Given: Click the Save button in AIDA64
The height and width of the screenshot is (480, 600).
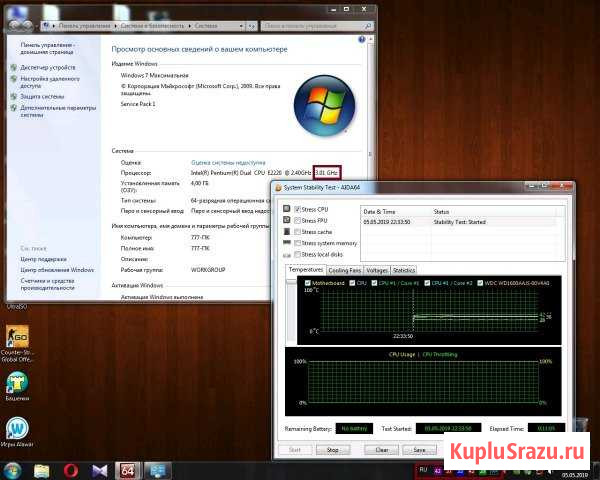Looking at the screenshot, I should (x=419, y=450).
